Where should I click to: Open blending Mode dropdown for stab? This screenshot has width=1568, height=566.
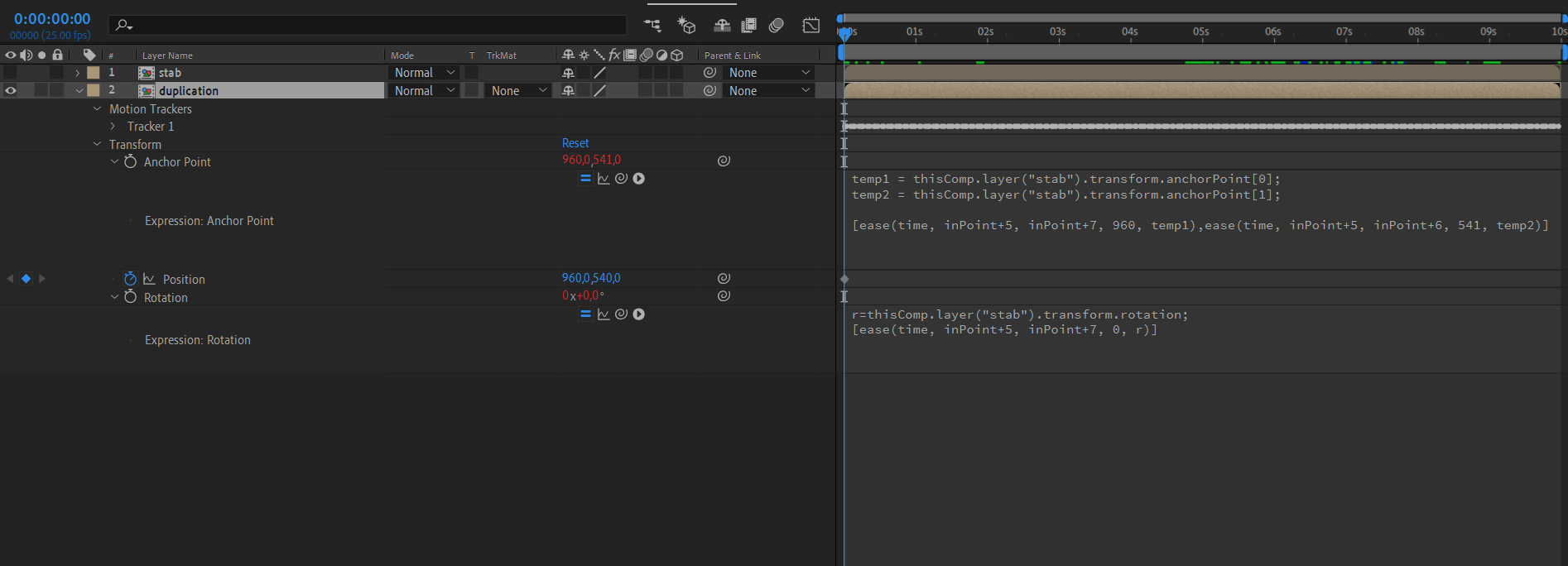pyautogui.click(x=425, y=73)
